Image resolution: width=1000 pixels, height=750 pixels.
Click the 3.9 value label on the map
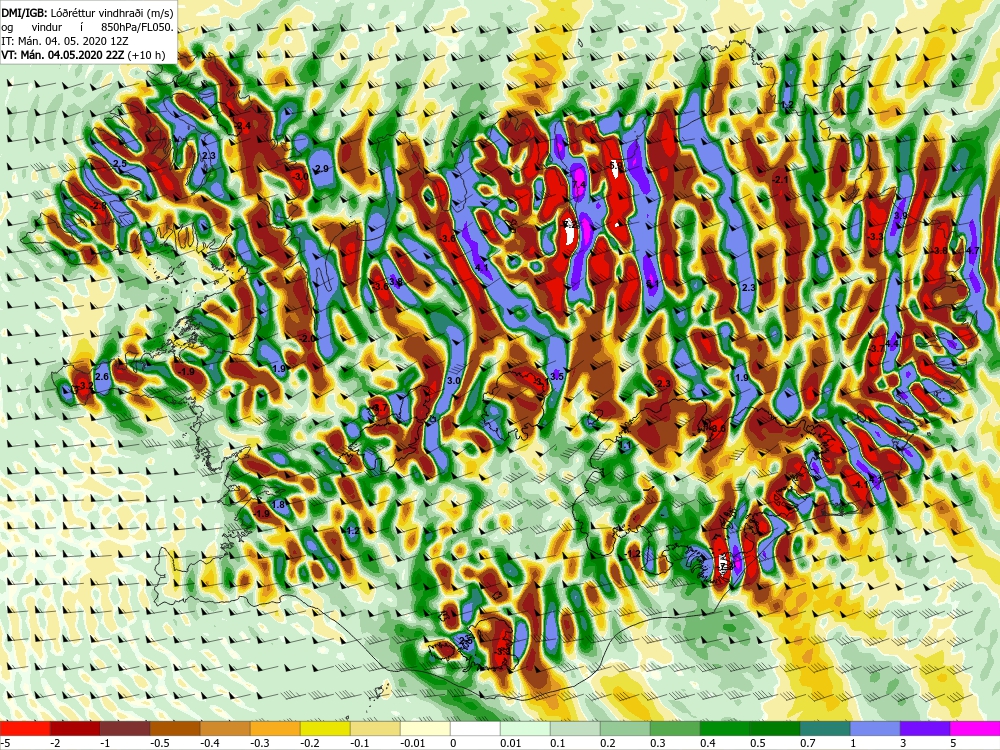click(900, 216)
